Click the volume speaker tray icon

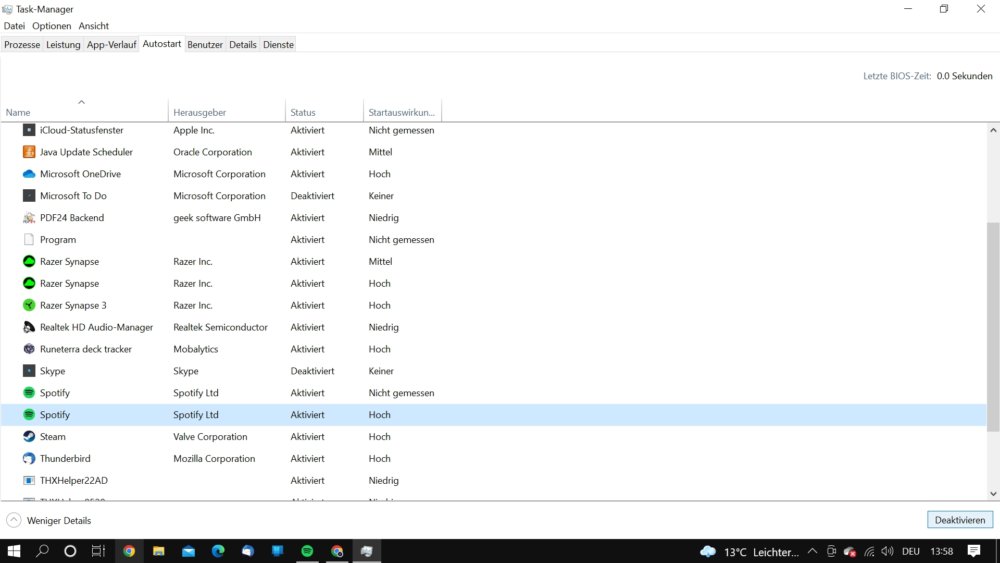[x=887, y=552]
